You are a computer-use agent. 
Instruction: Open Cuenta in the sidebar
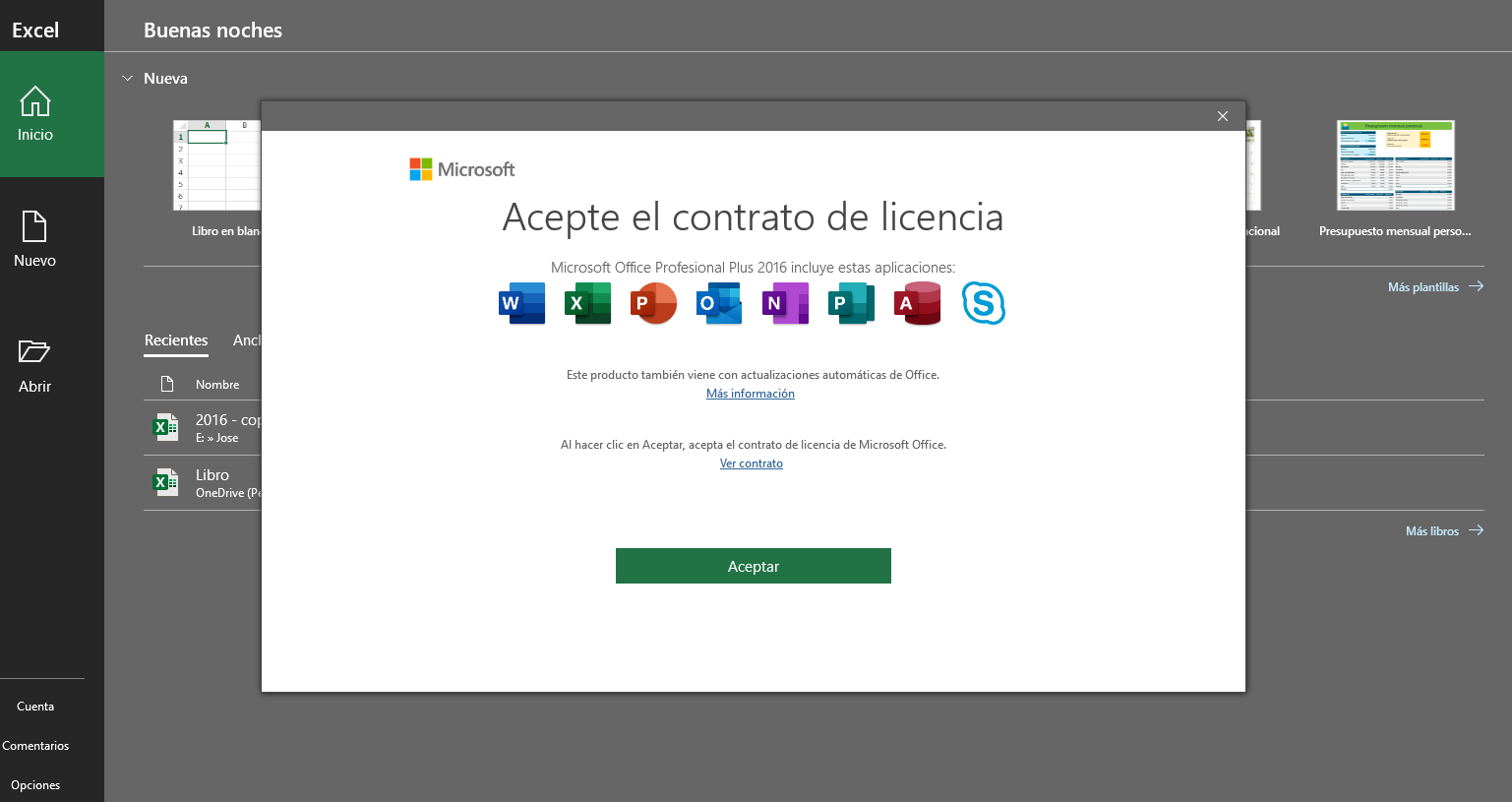pyautogui.click(x=35, y=707)
